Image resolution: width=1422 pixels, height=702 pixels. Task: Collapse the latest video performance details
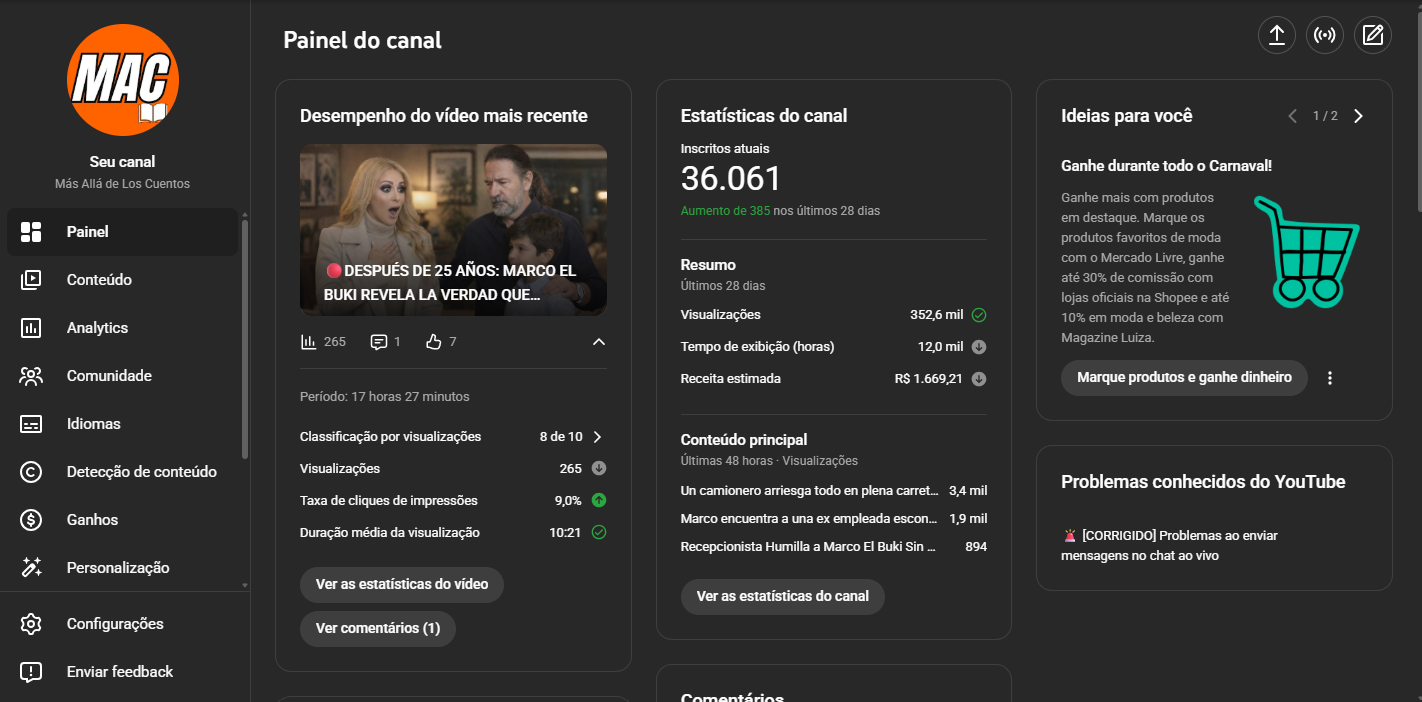click(598, 342)
